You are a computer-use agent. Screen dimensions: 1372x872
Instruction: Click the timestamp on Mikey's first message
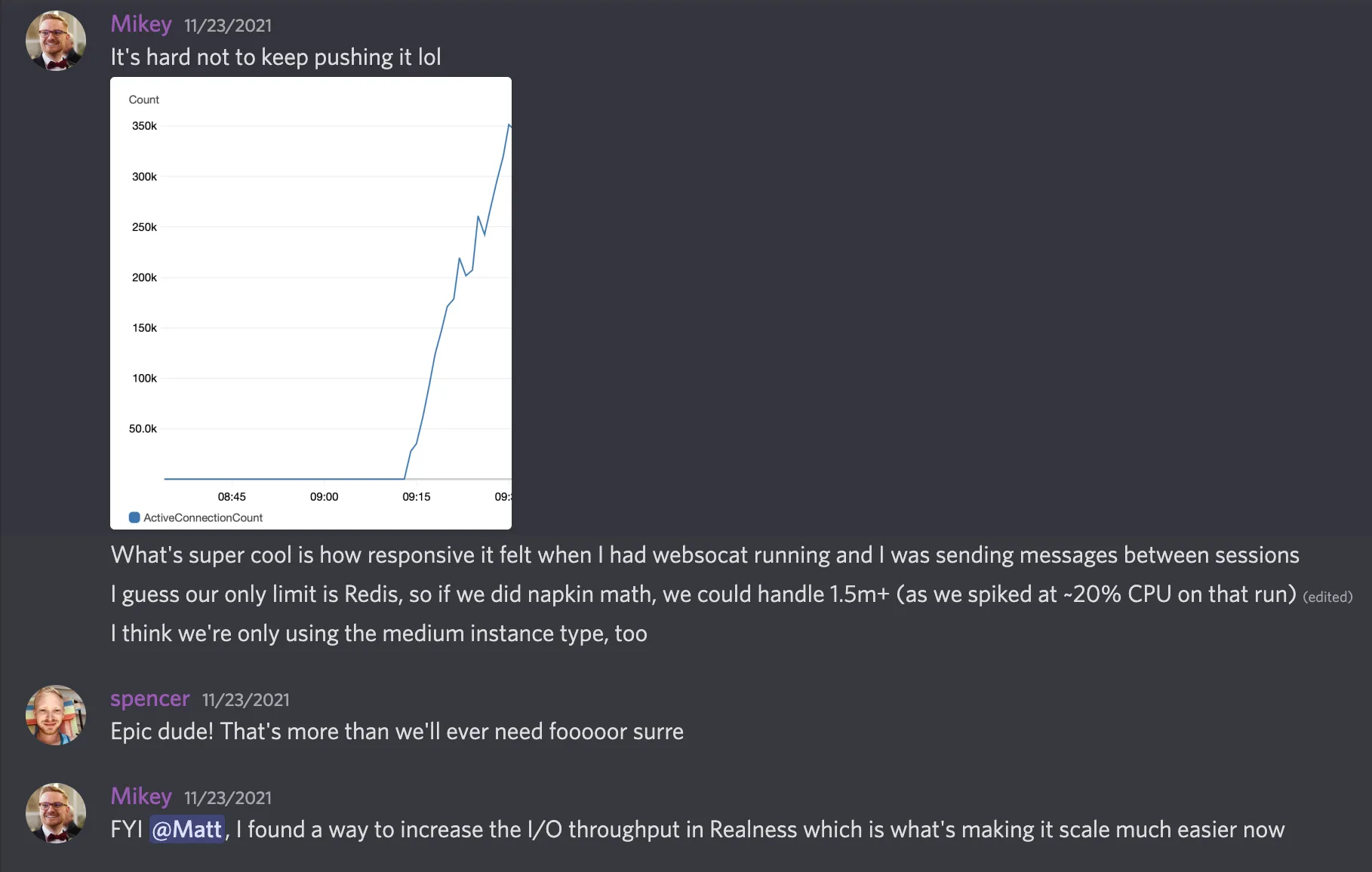click(x=228, y=26)
